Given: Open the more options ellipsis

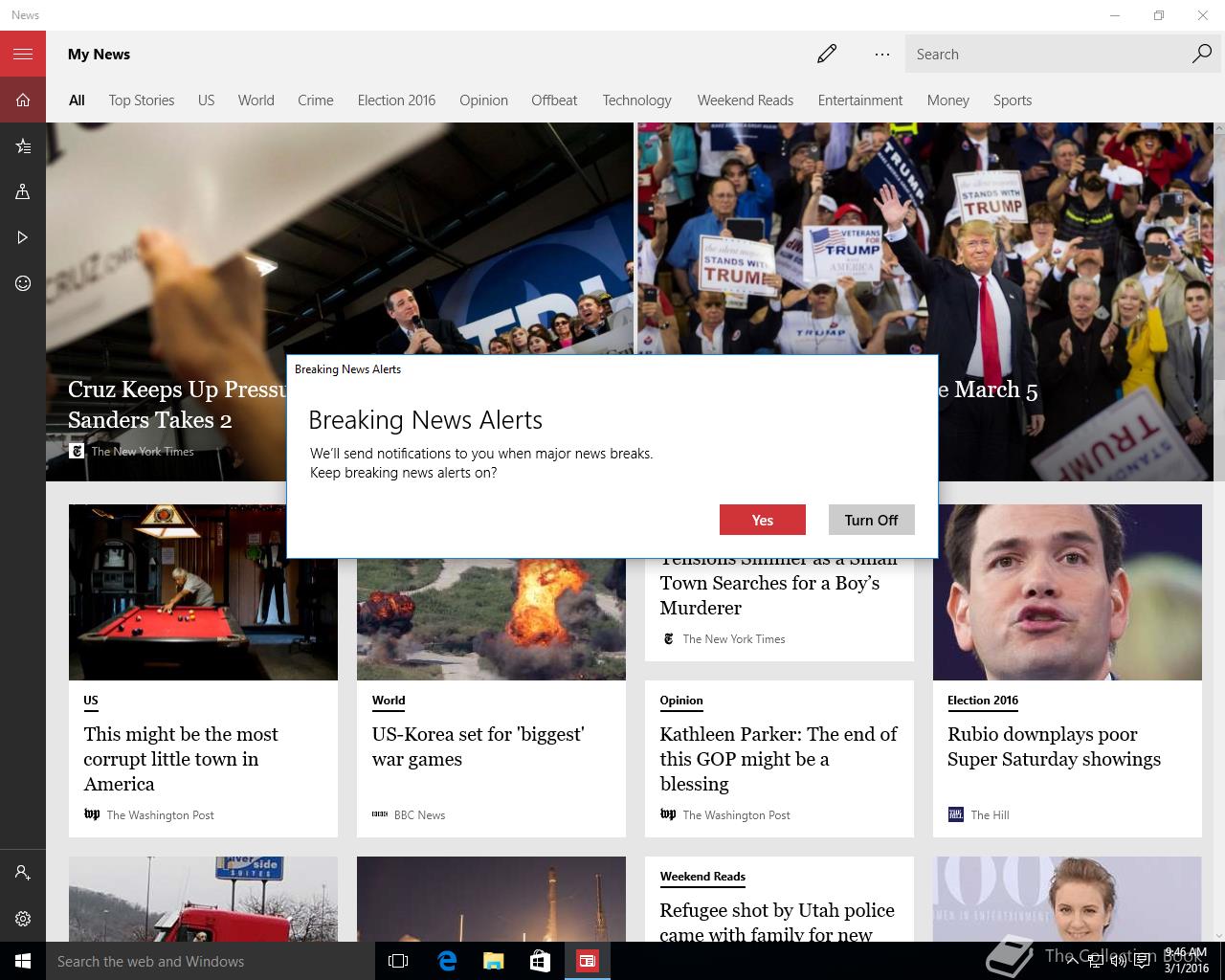Looking at the screenshot, I should (881, 54).
